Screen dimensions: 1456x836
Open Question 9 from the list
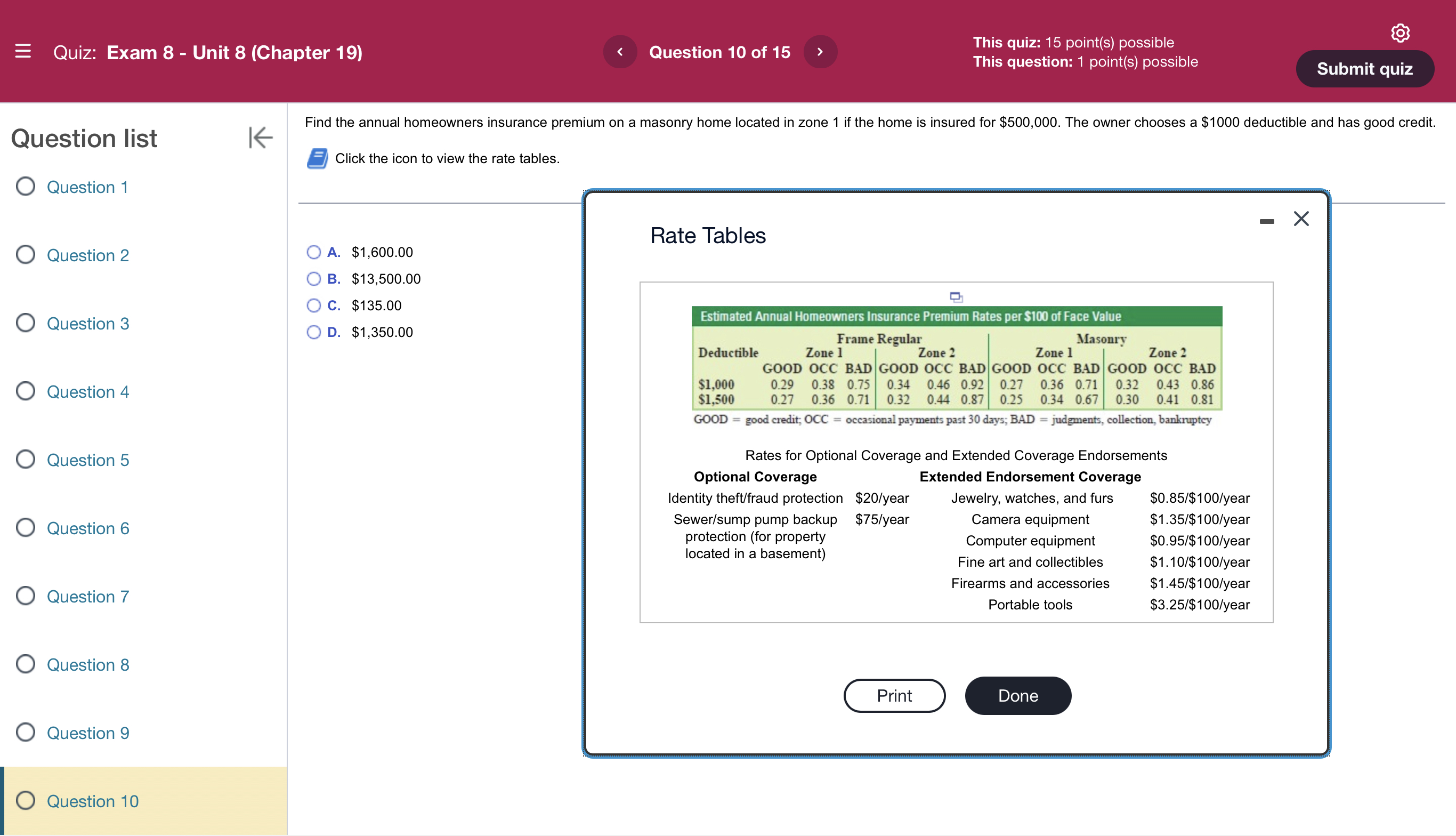pyautogui.click(x=88, y=733)
